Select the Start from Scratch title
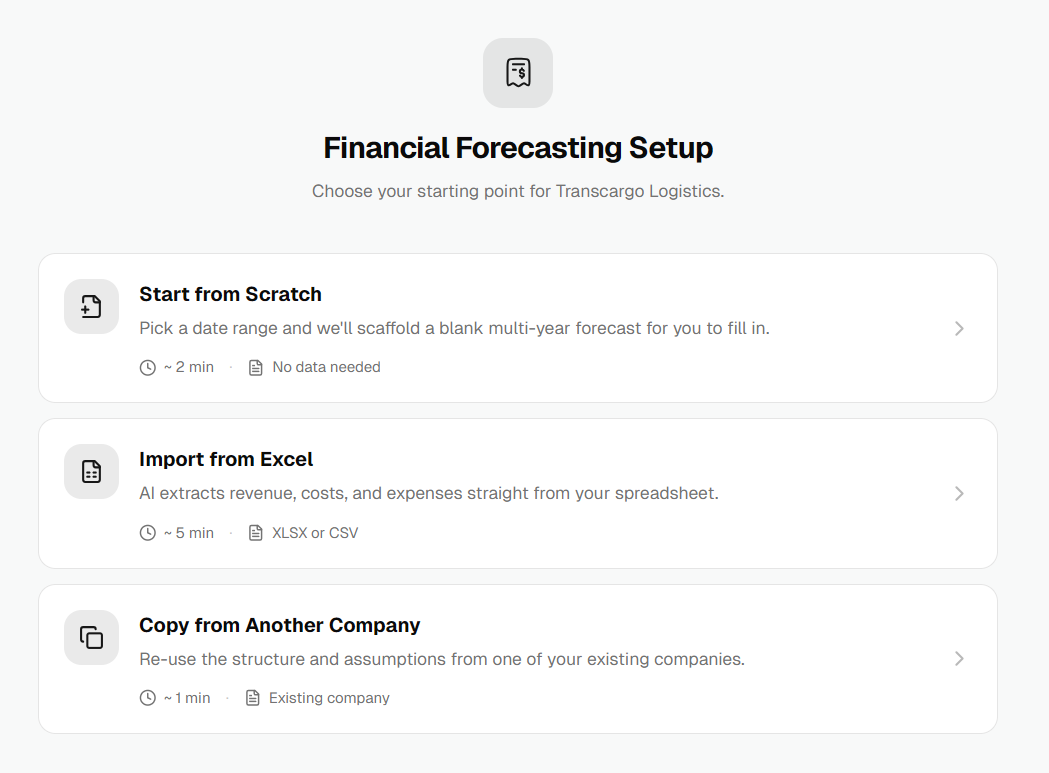 (230, 294)
